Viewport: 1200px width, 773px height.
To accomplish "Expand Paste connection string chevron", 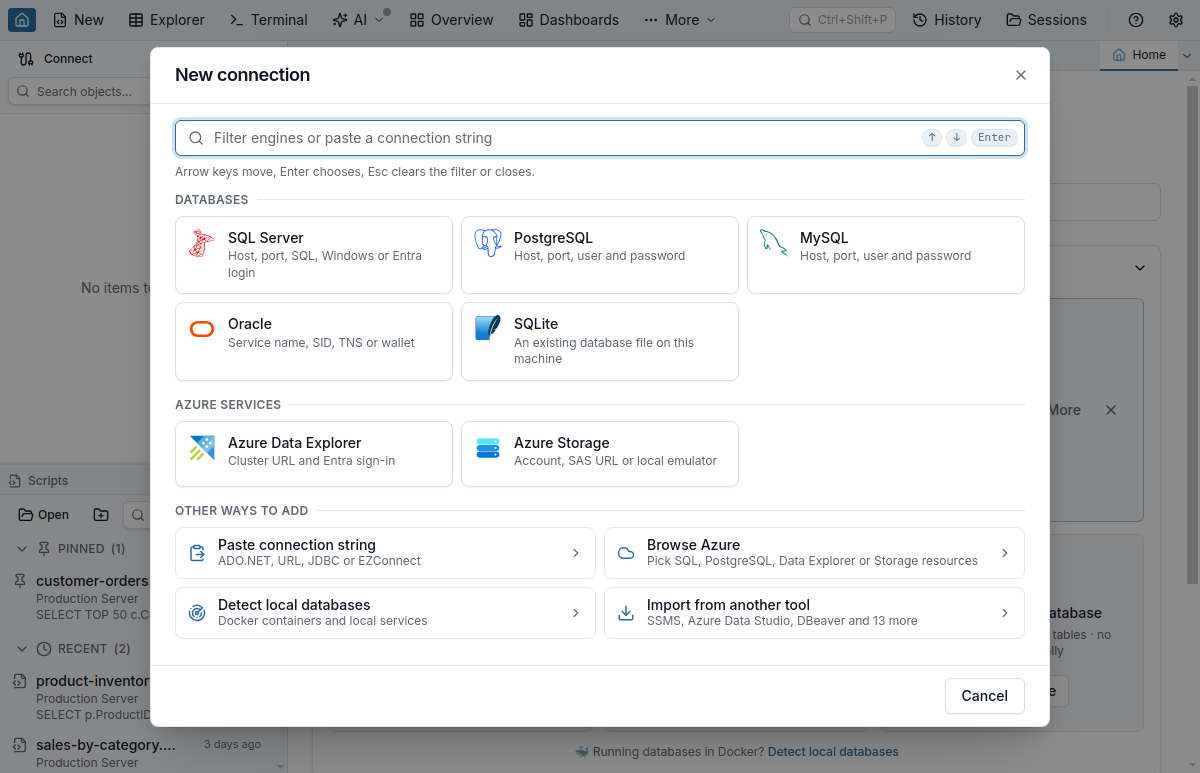I will pos(576,553).
